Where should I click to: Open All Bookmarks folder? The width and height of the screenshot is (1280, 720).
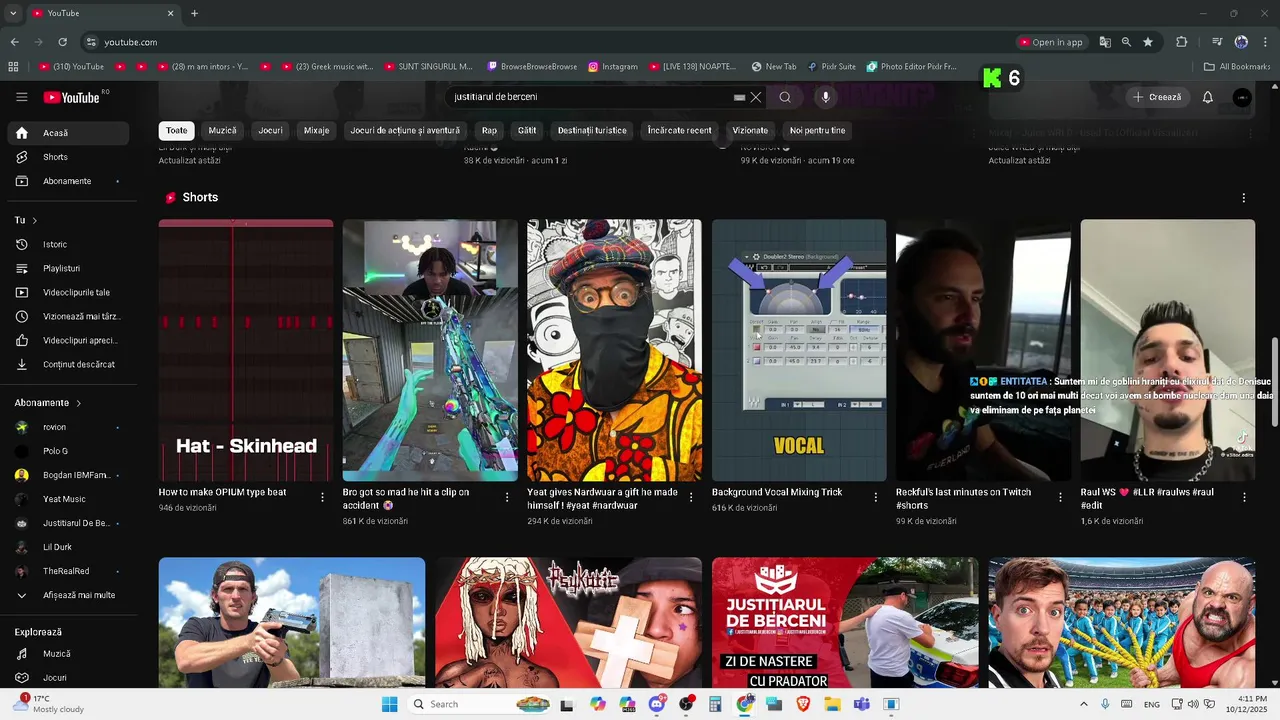1237,67
